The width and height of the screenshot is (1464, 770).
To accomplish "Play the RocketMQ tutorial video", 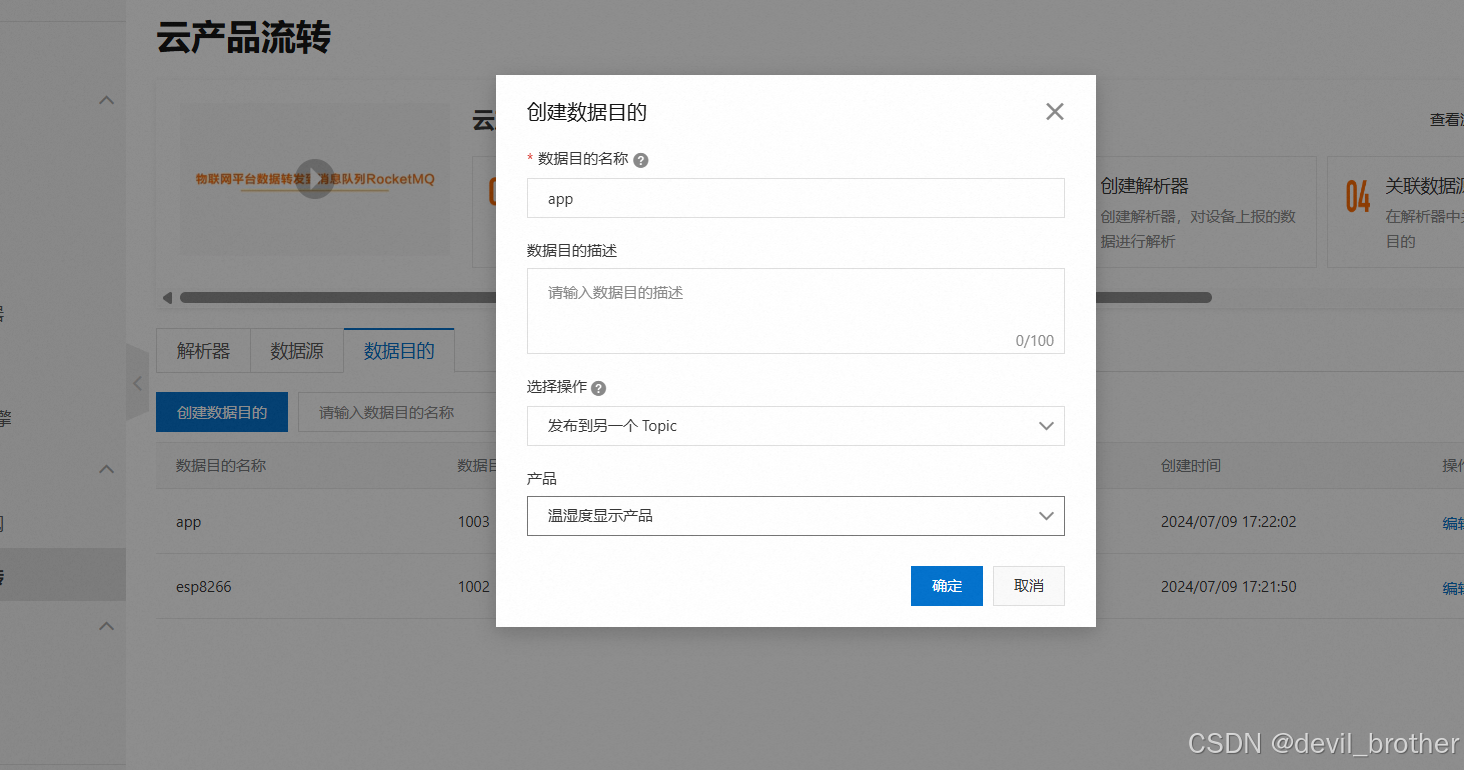I will [x=314, y=177].
